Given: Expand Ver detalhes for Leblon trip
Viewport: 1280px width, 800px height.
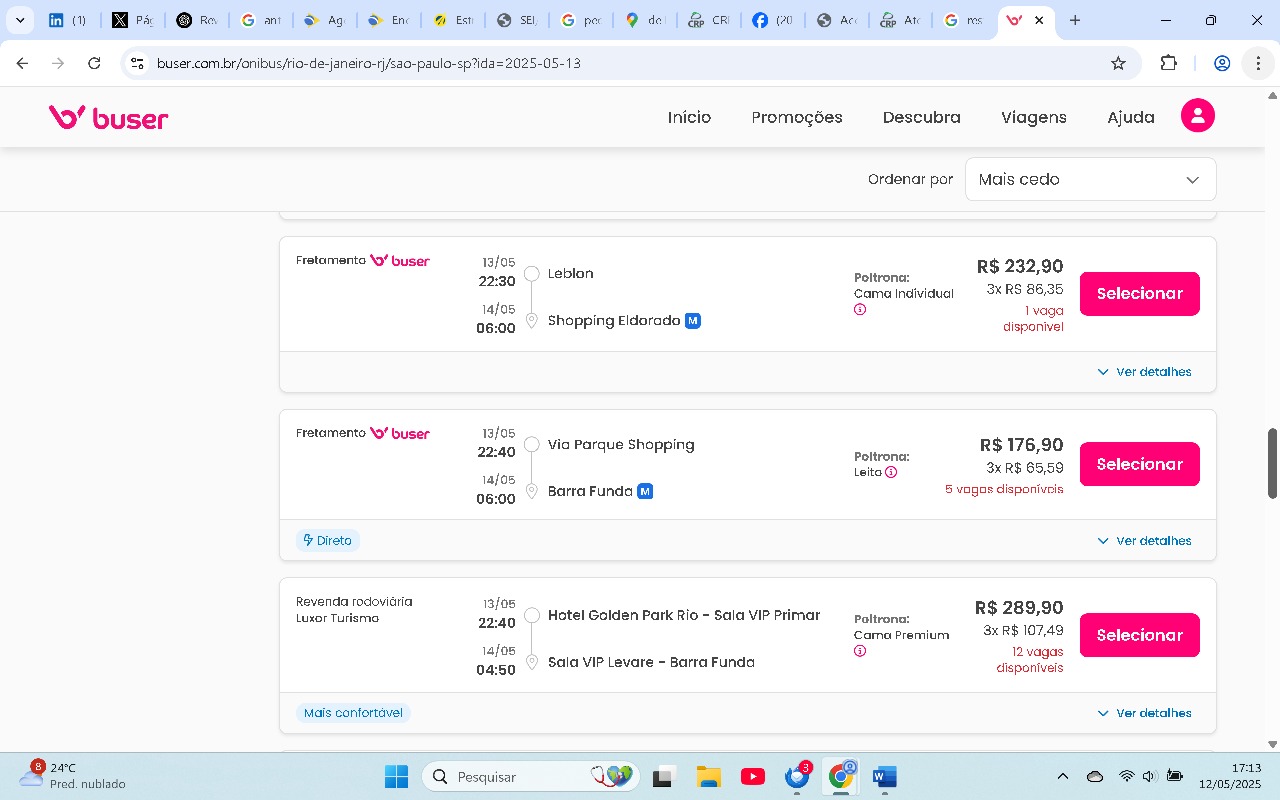Looking at the screenshot, I should [x=1144, y=372].
